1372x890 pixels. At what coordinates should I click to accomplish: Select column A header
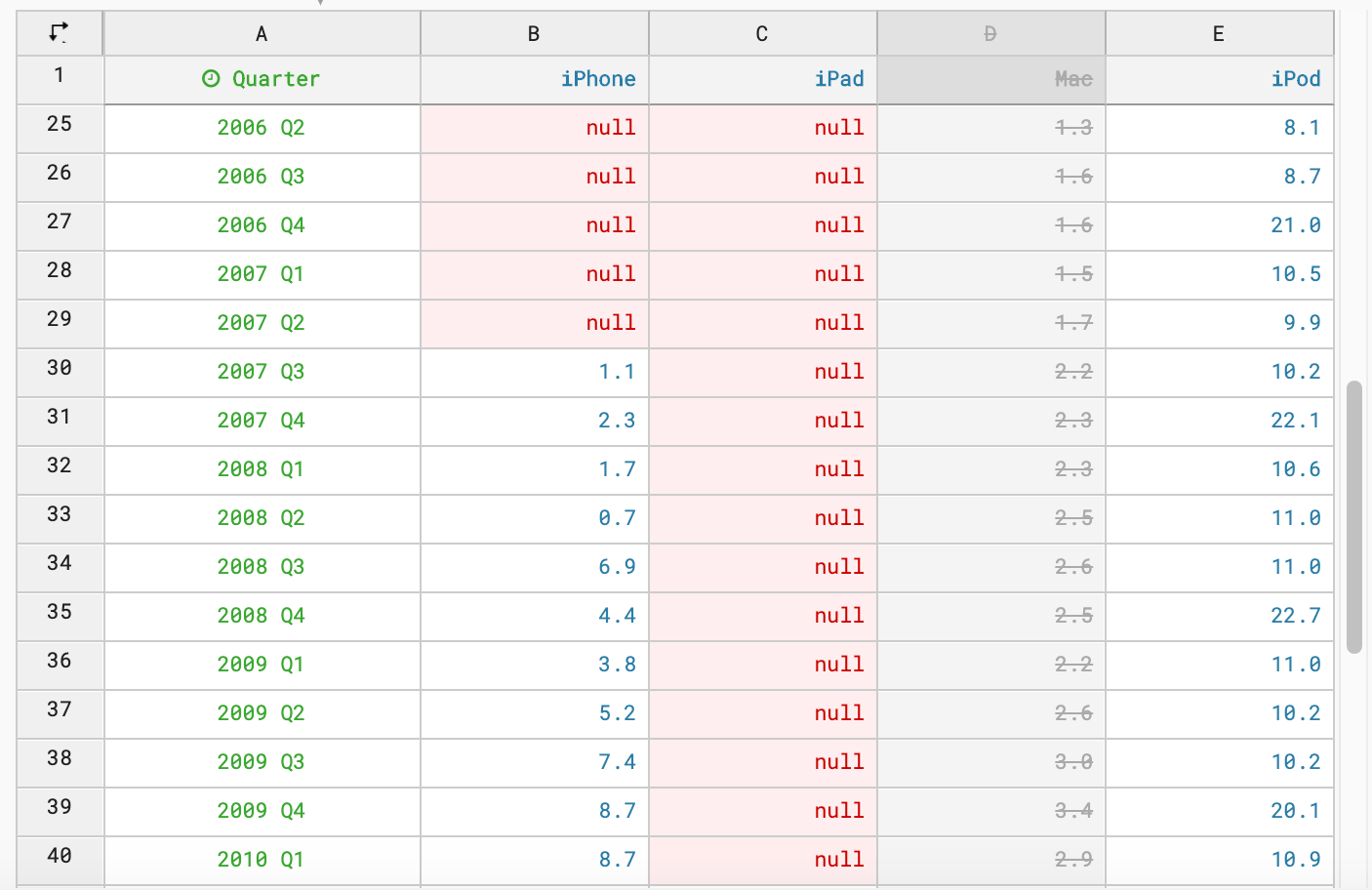tap(262, 34)
